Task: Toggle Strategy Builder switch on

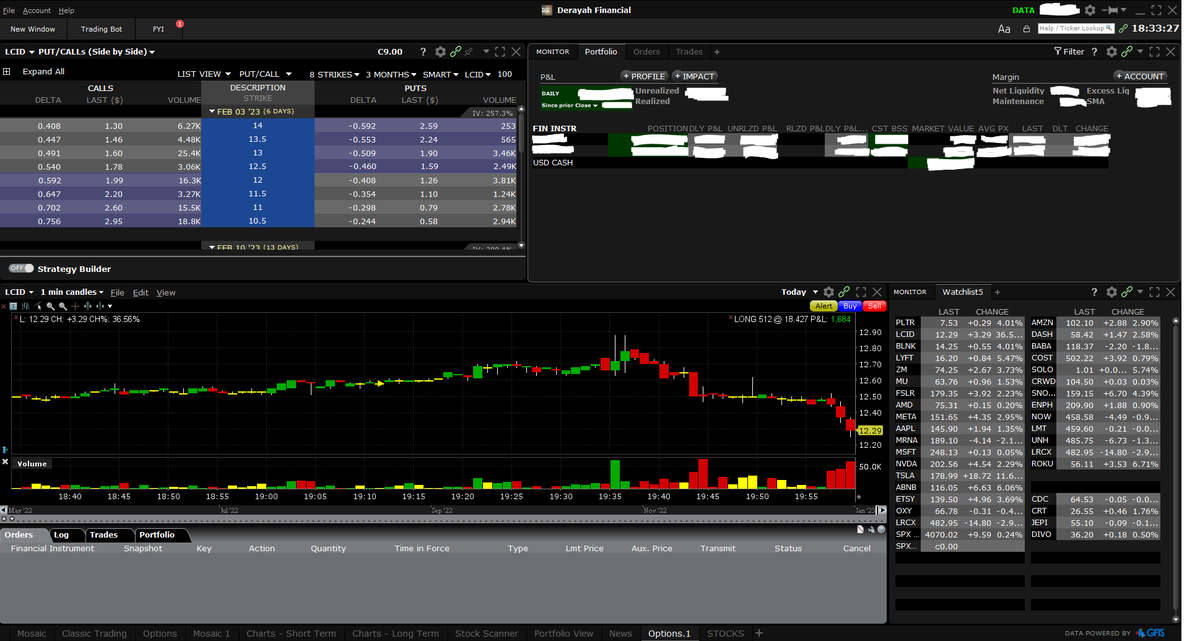Action: point(21,268)
